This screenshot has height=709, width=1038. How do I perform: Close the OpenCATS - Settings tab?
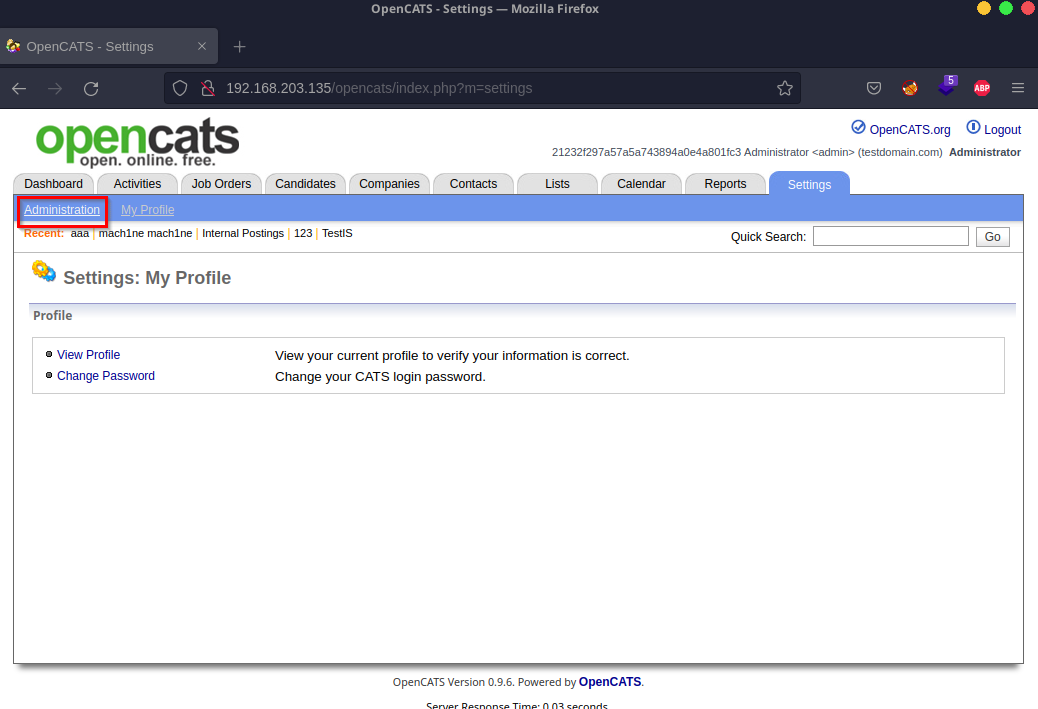[202, 46]
